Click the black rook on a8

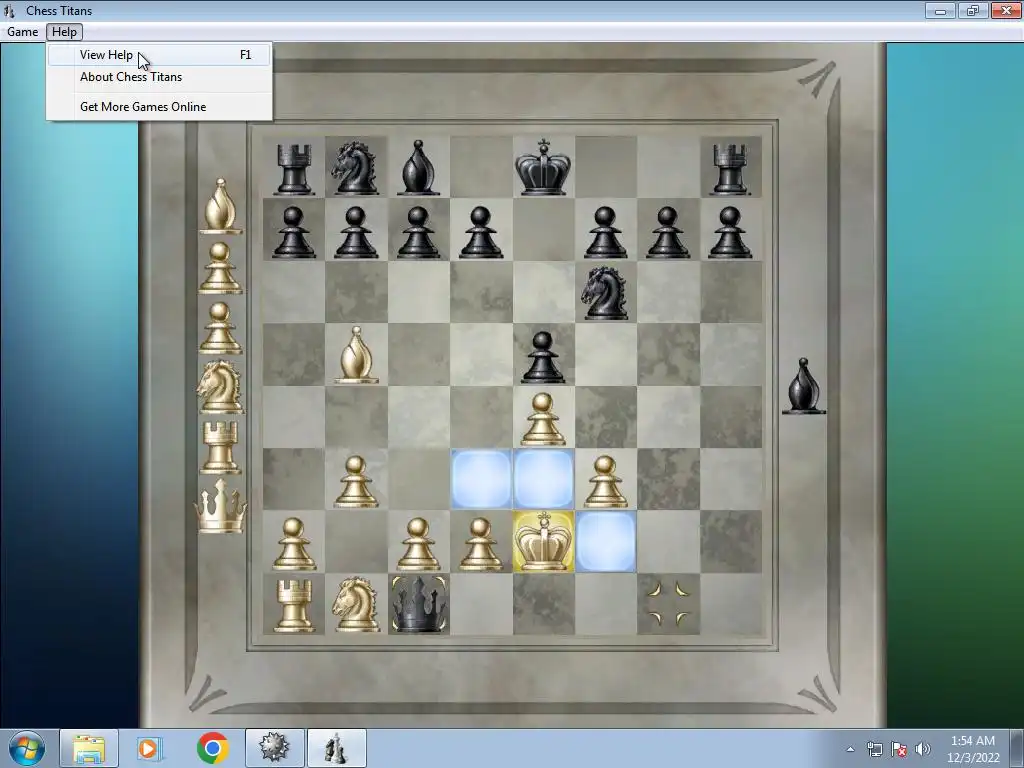(x=293, y=169)
